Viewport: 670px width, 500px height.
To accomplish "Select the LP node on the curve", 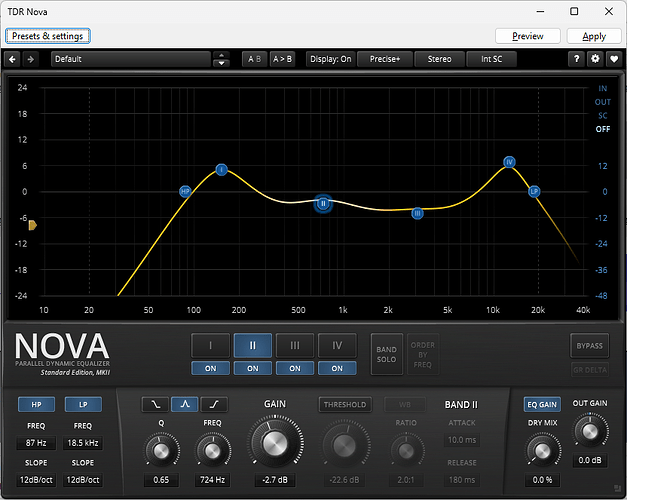I will (x=534, y=191).
